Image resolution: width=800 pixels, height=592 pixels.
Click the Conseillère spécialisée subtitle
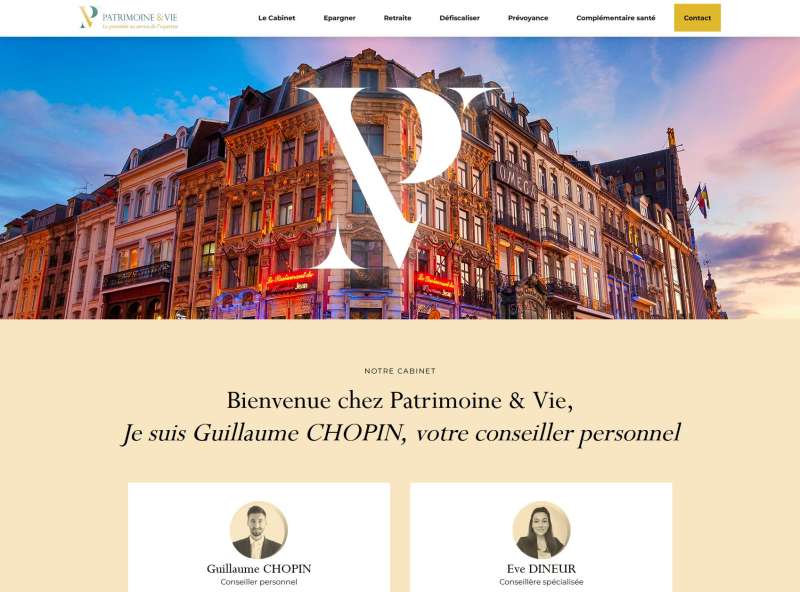541,582
